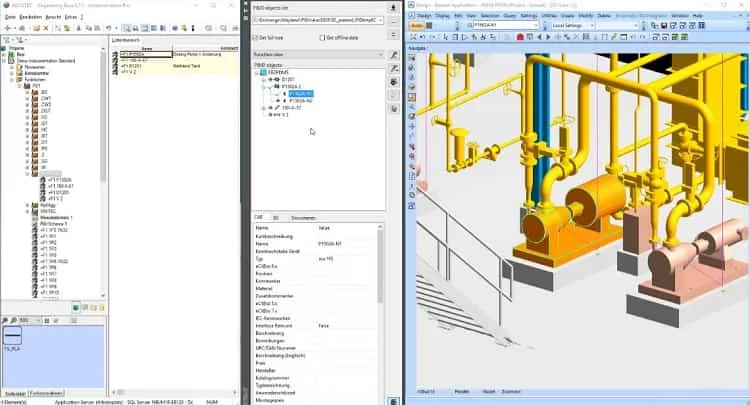750x405 pixels.
Task: Click the Hersteller property row
Action: [x=317, y=371]
